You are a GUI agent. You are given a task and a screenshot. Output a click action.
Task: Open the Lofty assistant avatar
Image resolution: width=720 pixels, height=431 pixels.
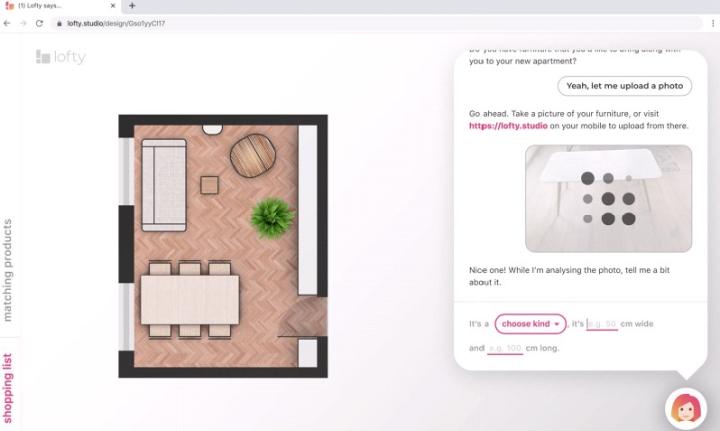click(x=686, y=408)
